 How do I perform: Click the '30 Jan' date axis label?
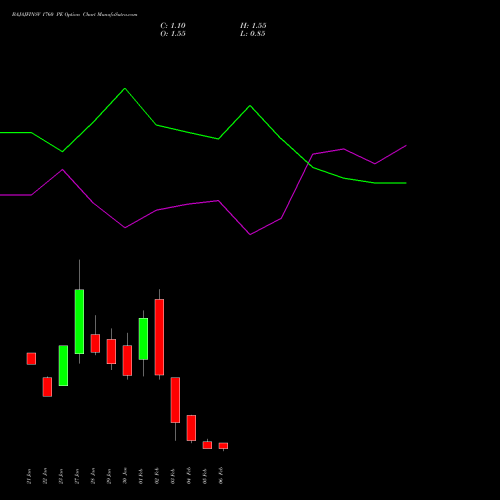point(125,476)
